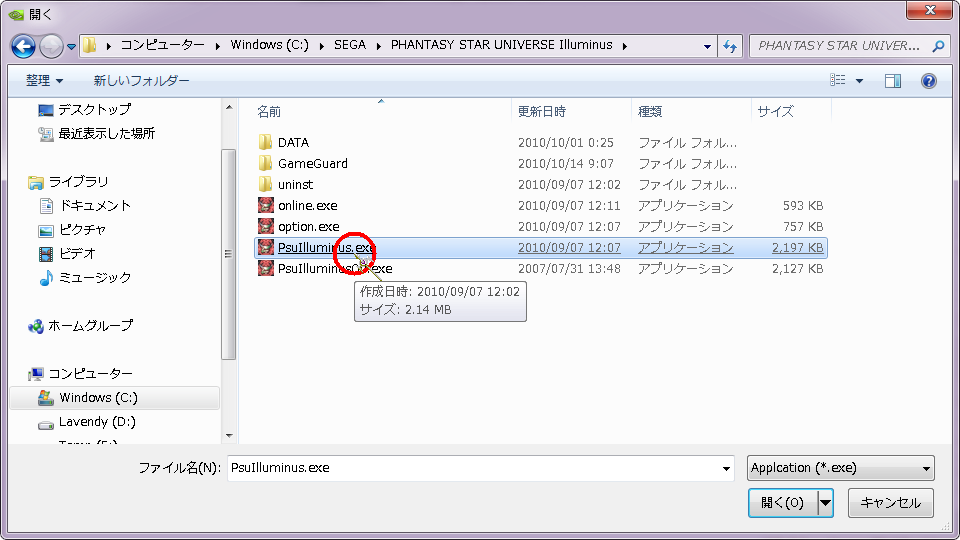Open the 開く button split arrow
The width and height of the screenshot is (960, 540).
(825, 503)
